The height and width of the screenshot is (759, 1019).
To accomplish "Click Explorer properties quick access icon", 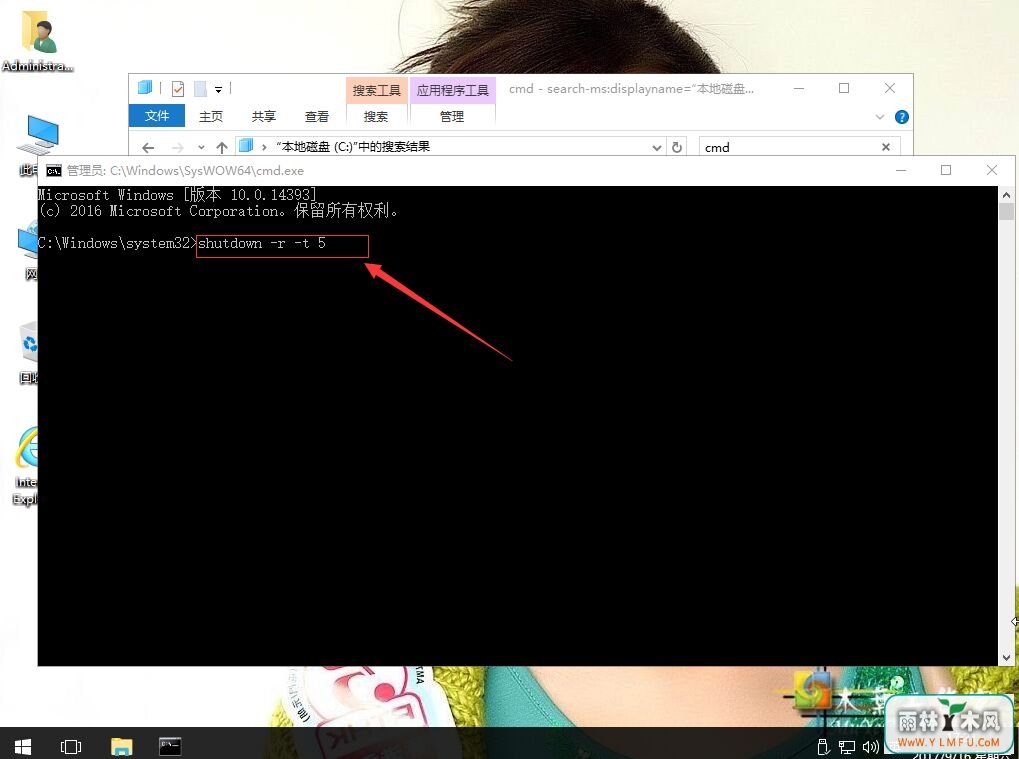I will tap(177, 88).
